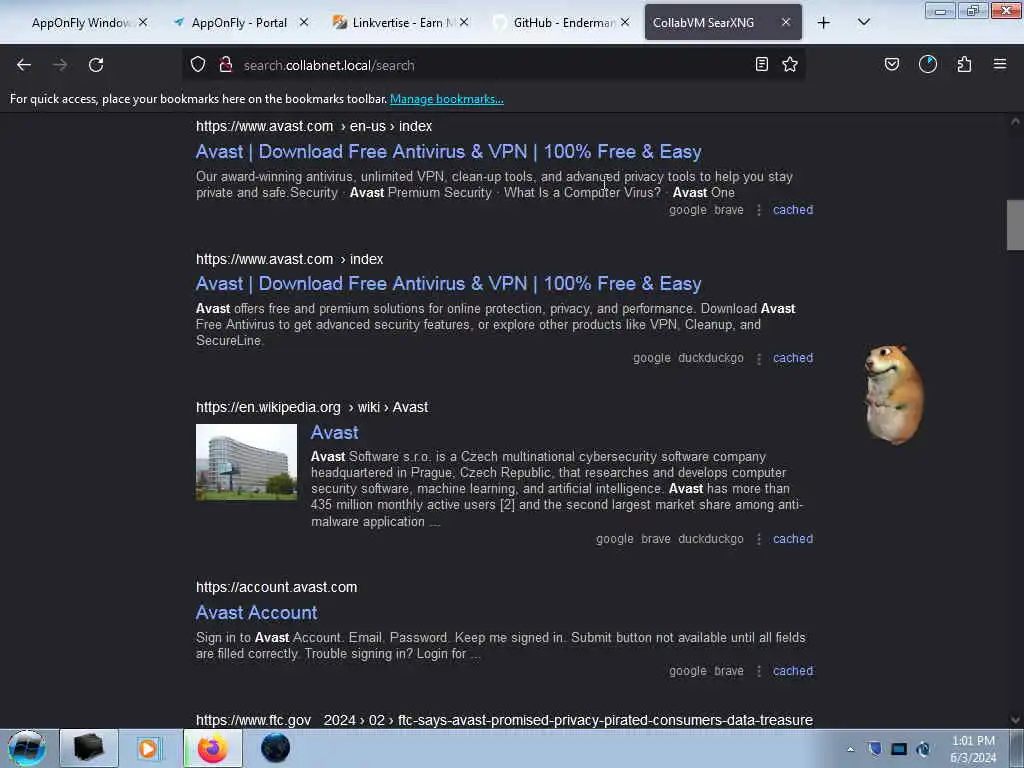Click the volume tray icon
The width and height of the screenshot is (1024, 768).
click(x=923, y=748)
